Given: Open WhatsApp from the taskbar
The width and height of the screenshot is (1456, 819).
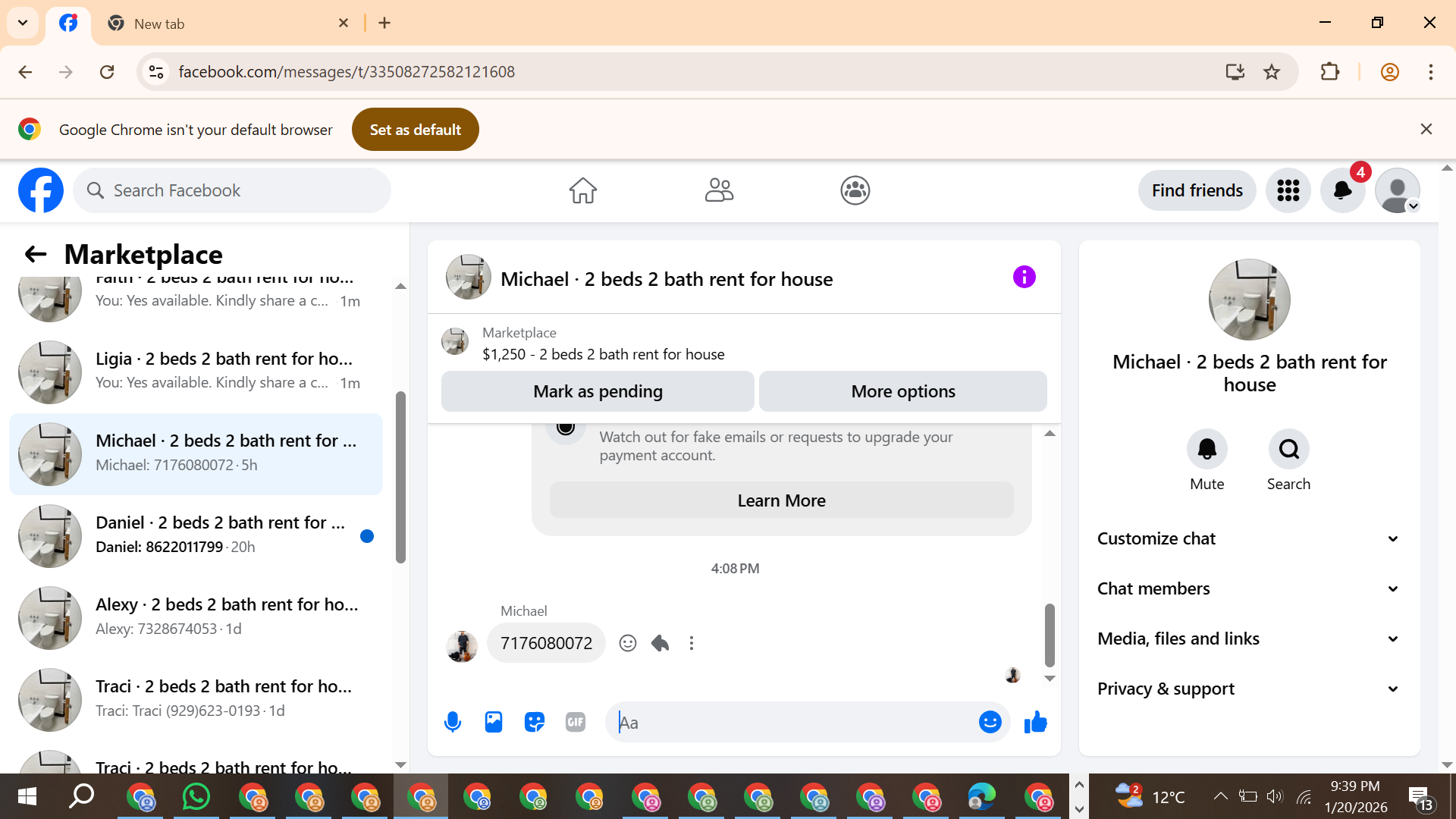Looking at the screenshot, I should point(196,796).
